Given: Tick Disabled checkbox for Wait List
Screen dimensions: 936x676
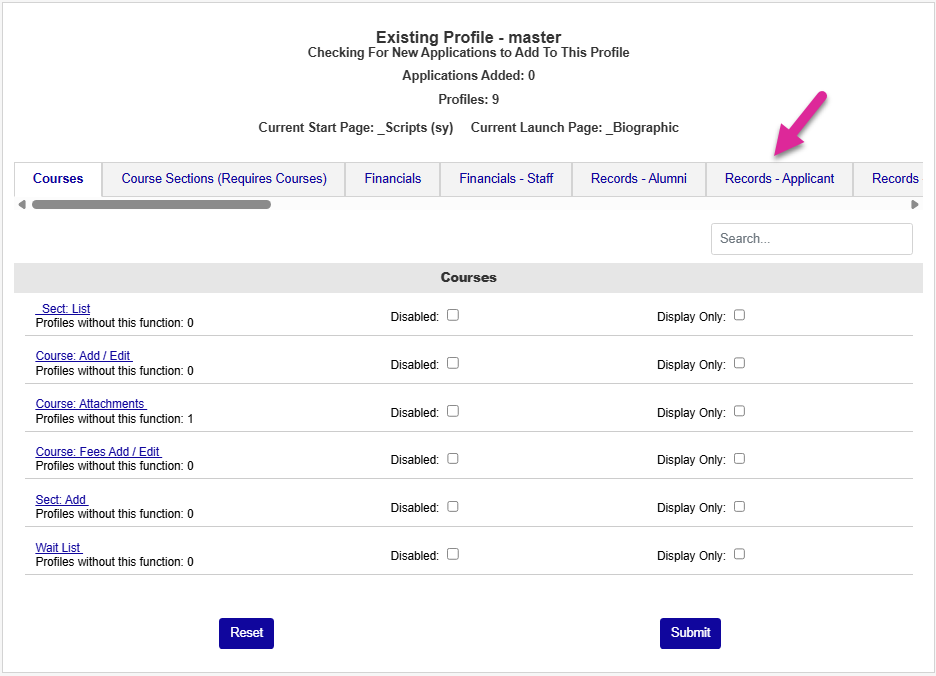Looking at the screenshot, I should click(453, 554).
